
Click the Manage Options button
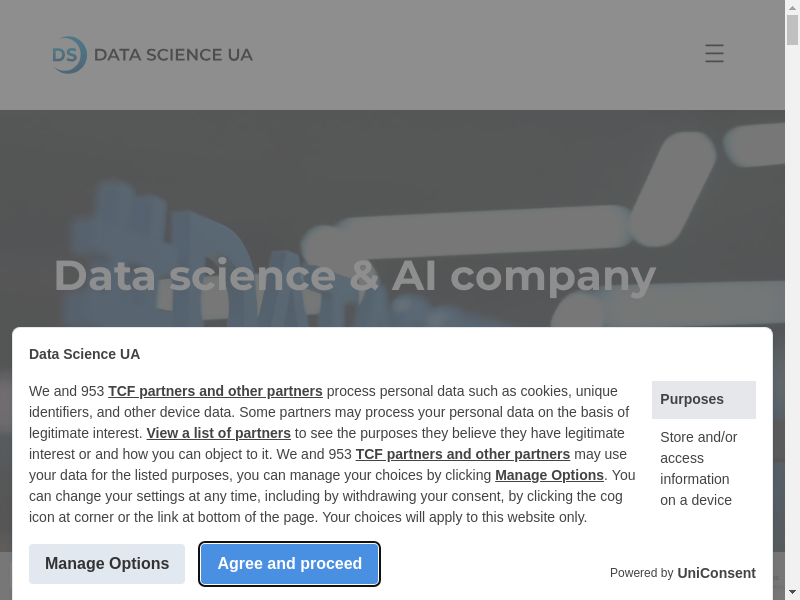(107, 564)
